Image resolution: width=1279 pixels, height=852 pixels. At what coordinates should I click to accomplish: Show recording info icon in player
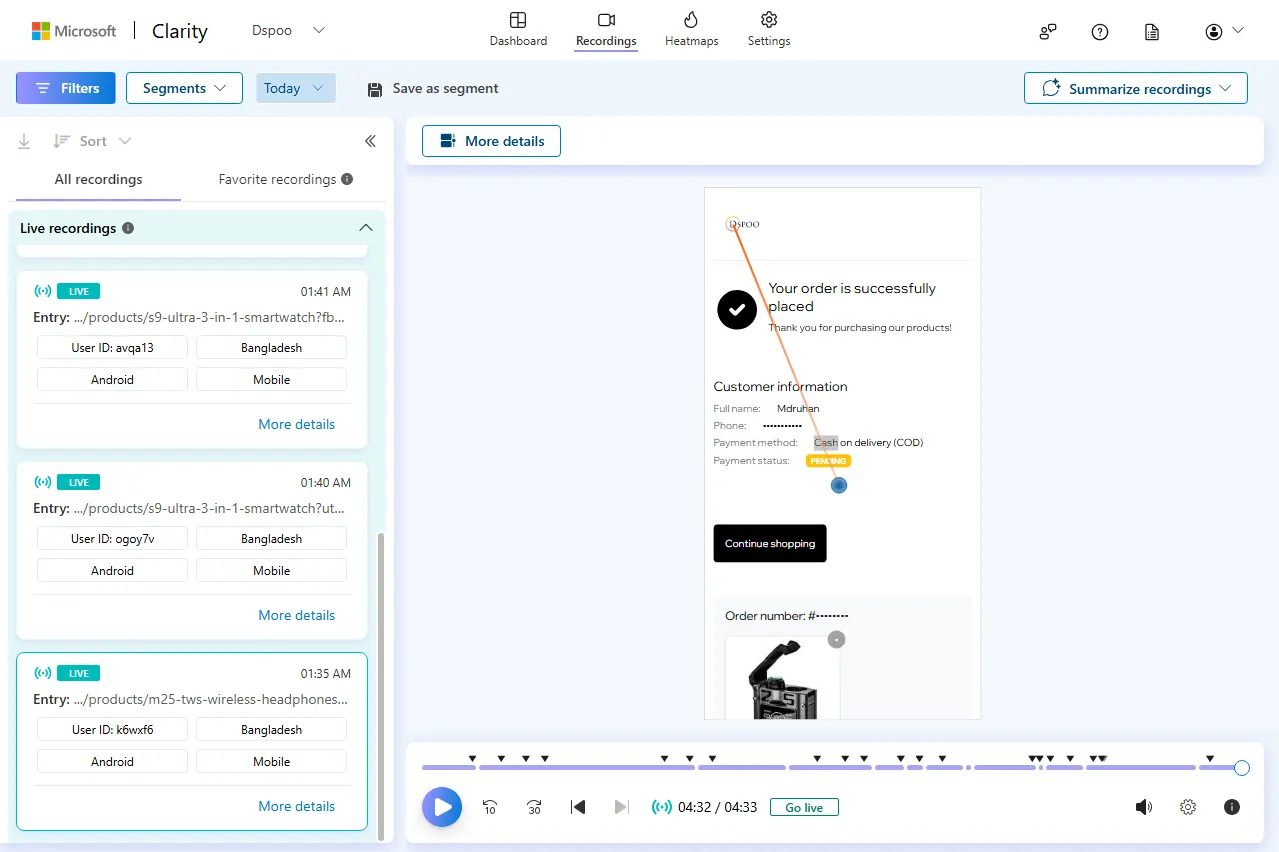[x=1232, y=807]
